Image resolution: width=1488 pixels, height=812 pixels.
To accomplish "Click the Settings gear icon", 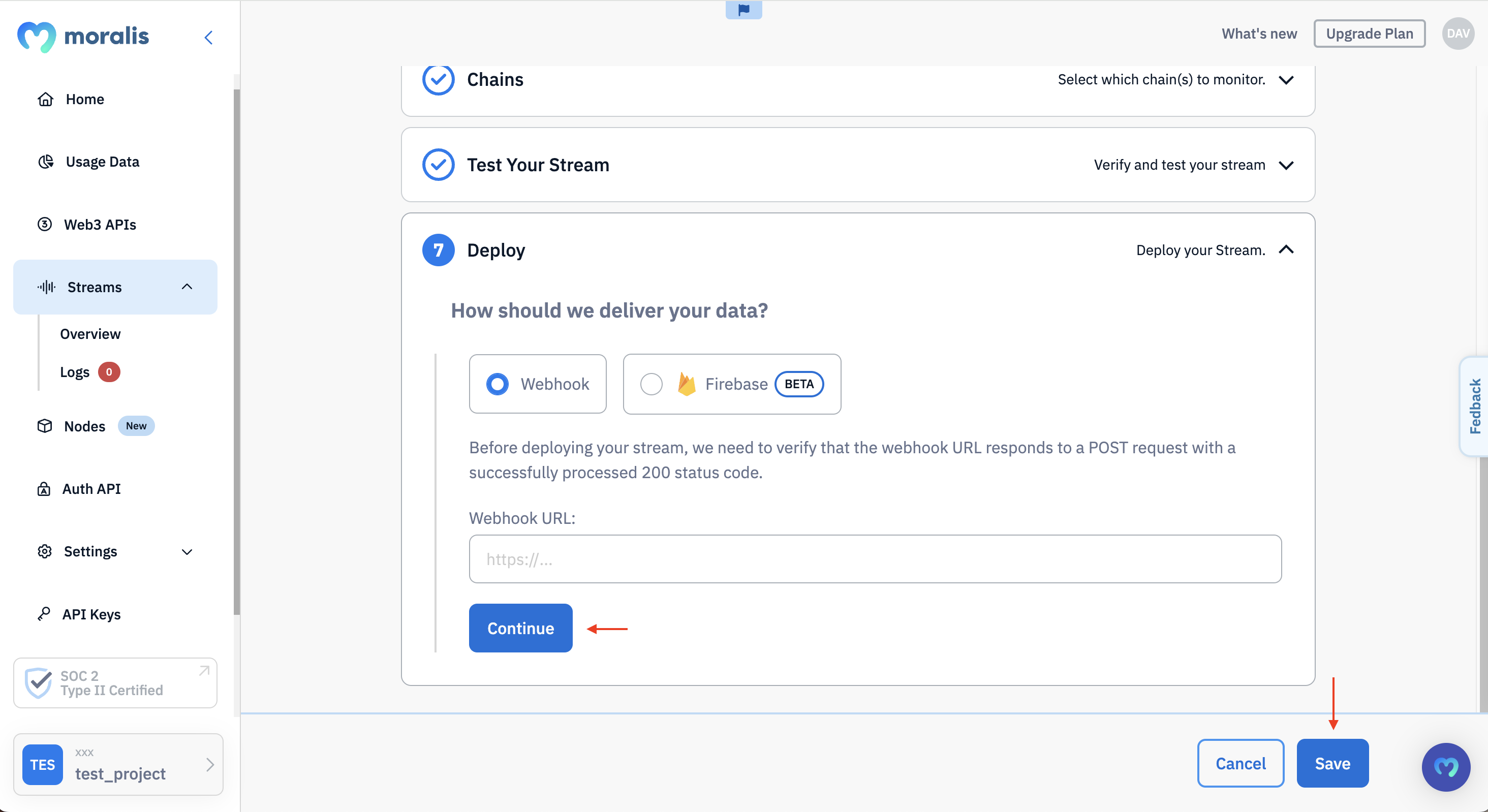I will click(45, 551).
